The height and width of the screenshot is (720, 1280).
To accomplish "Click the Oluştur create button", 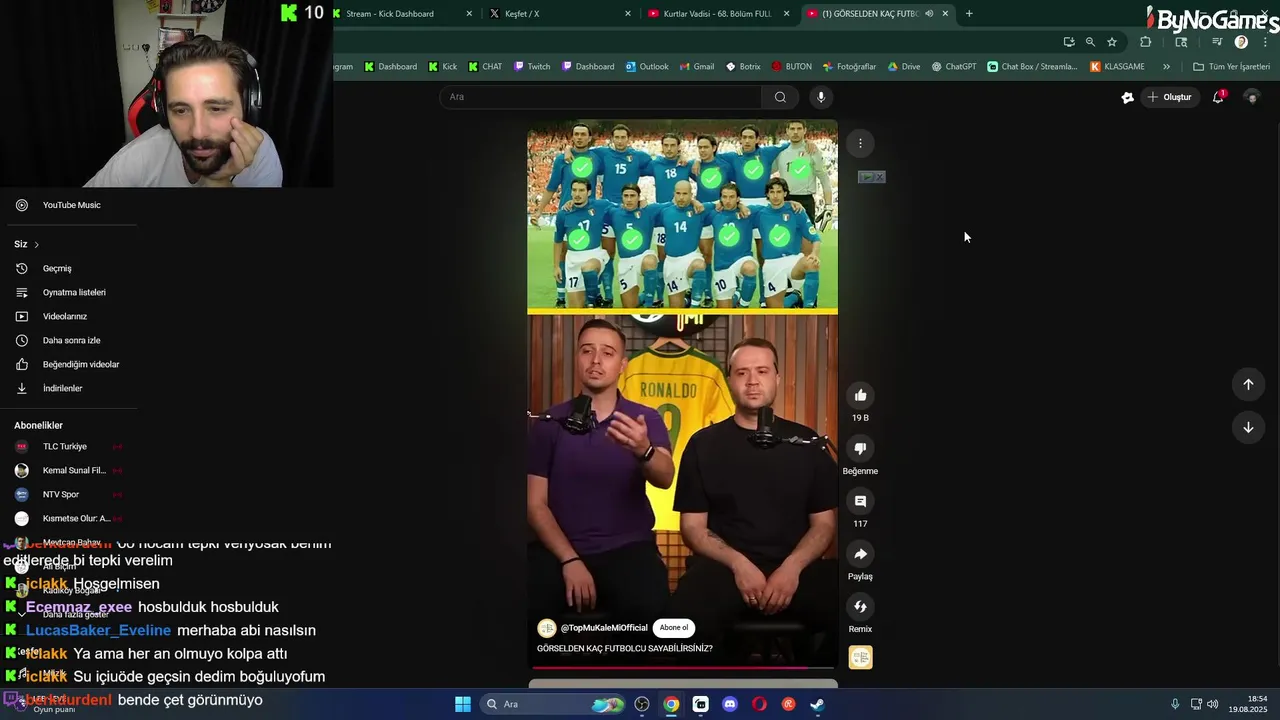I will point(1169,97).
